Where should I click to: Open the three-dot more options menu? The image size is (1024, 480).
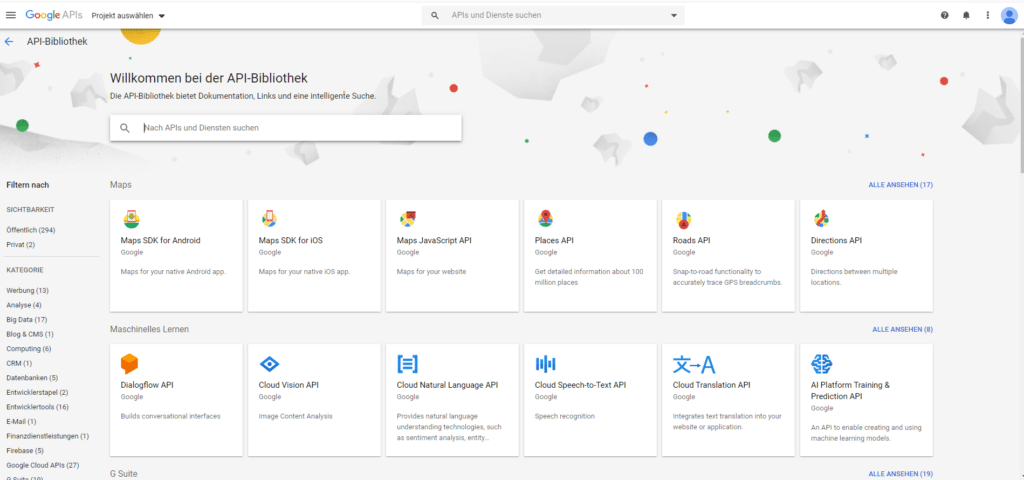point(987,16)
